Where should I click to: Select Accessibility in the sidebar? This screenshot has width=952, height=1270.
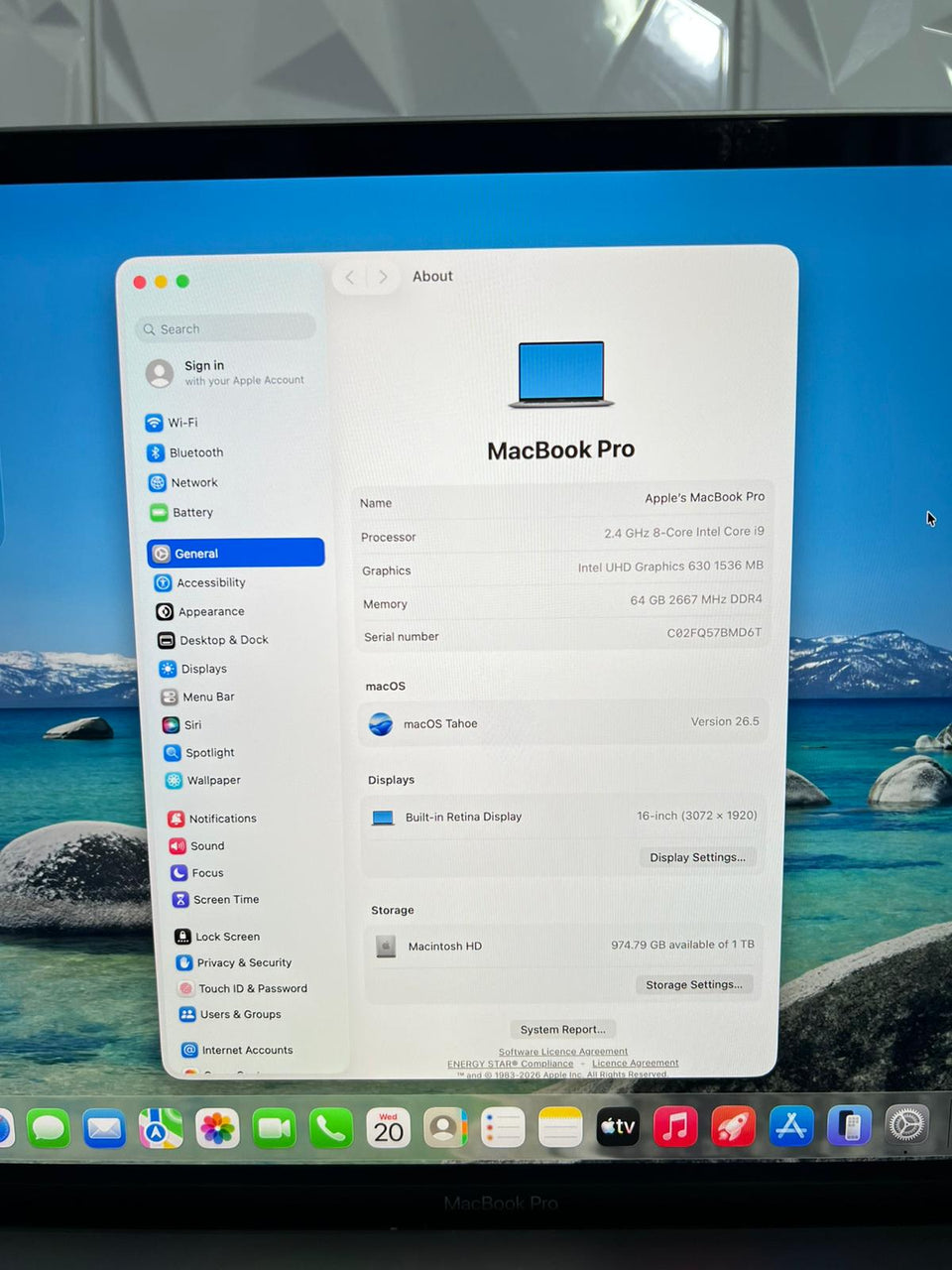199,583
